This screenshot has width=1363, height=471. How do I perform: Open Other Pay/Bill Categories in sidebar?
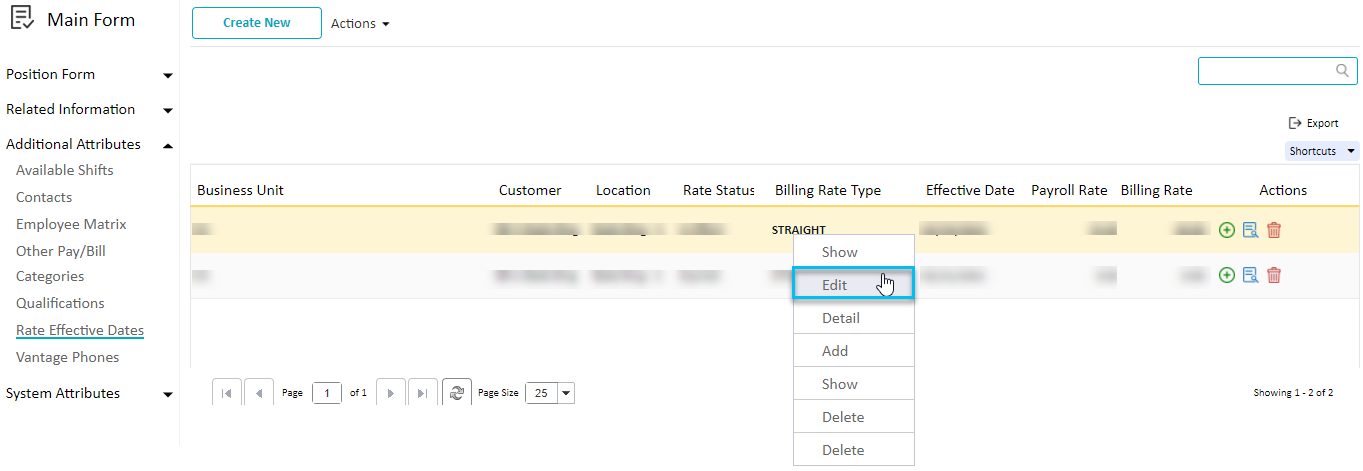61,263
